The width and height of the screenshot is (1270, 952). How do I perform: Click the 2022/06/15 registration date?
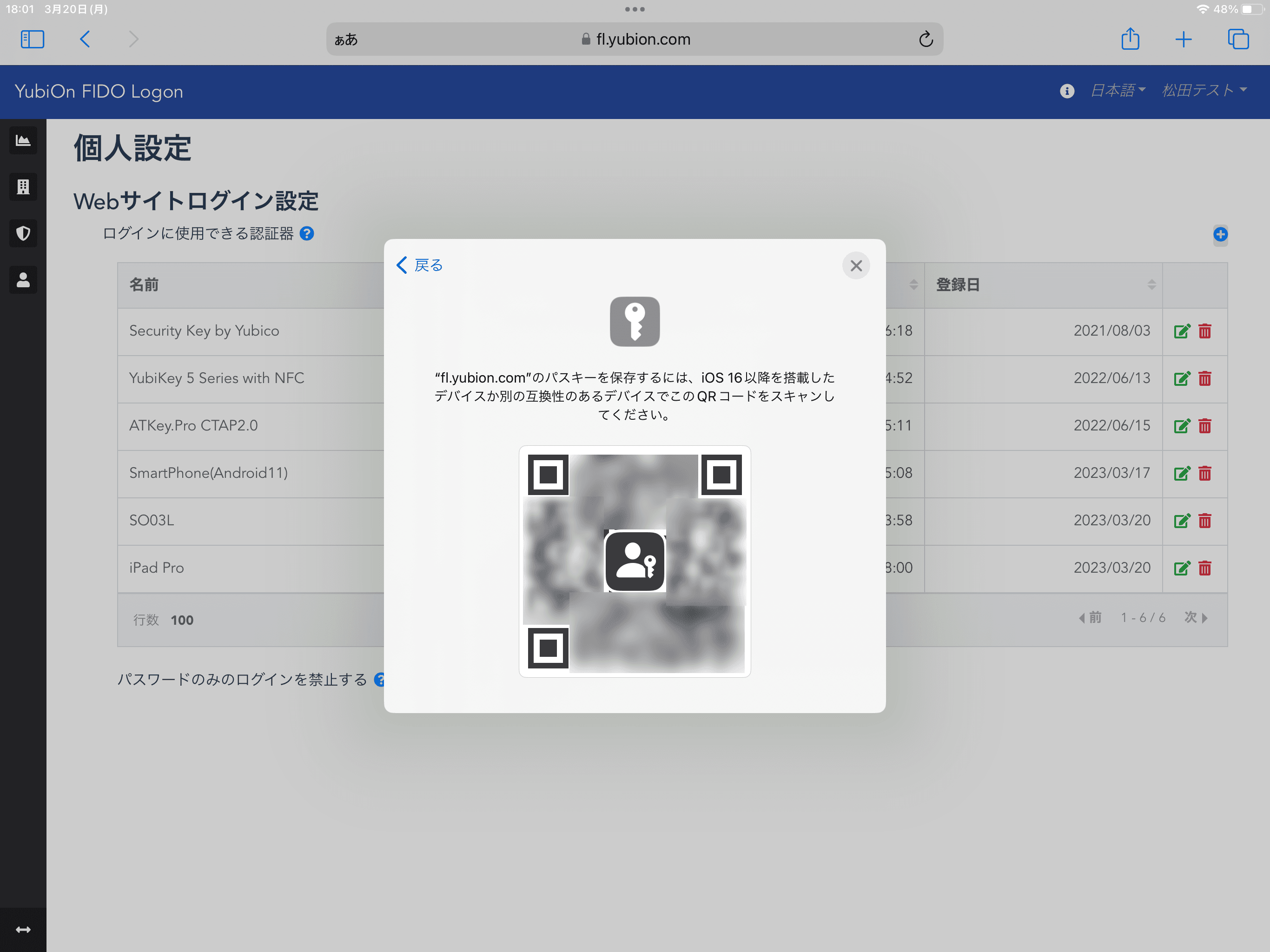(1111, 425)
